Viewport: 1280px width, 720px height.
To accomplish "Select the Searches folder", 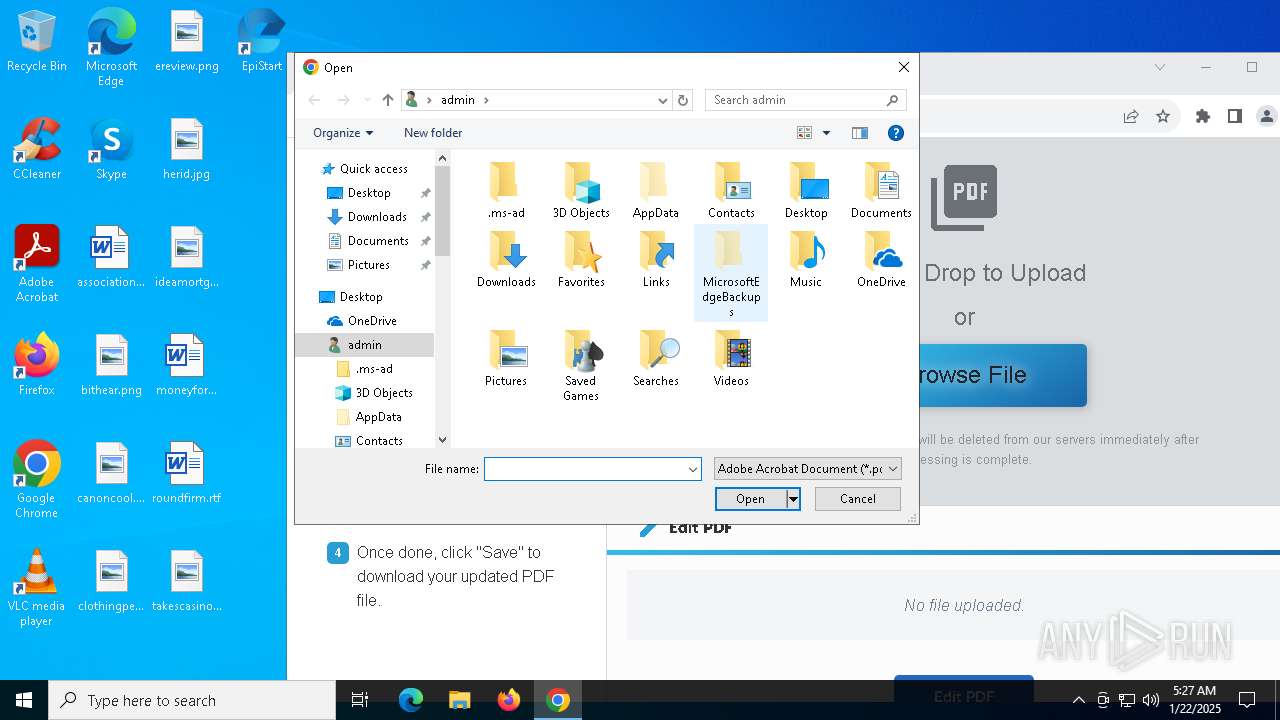I will 656,358.
